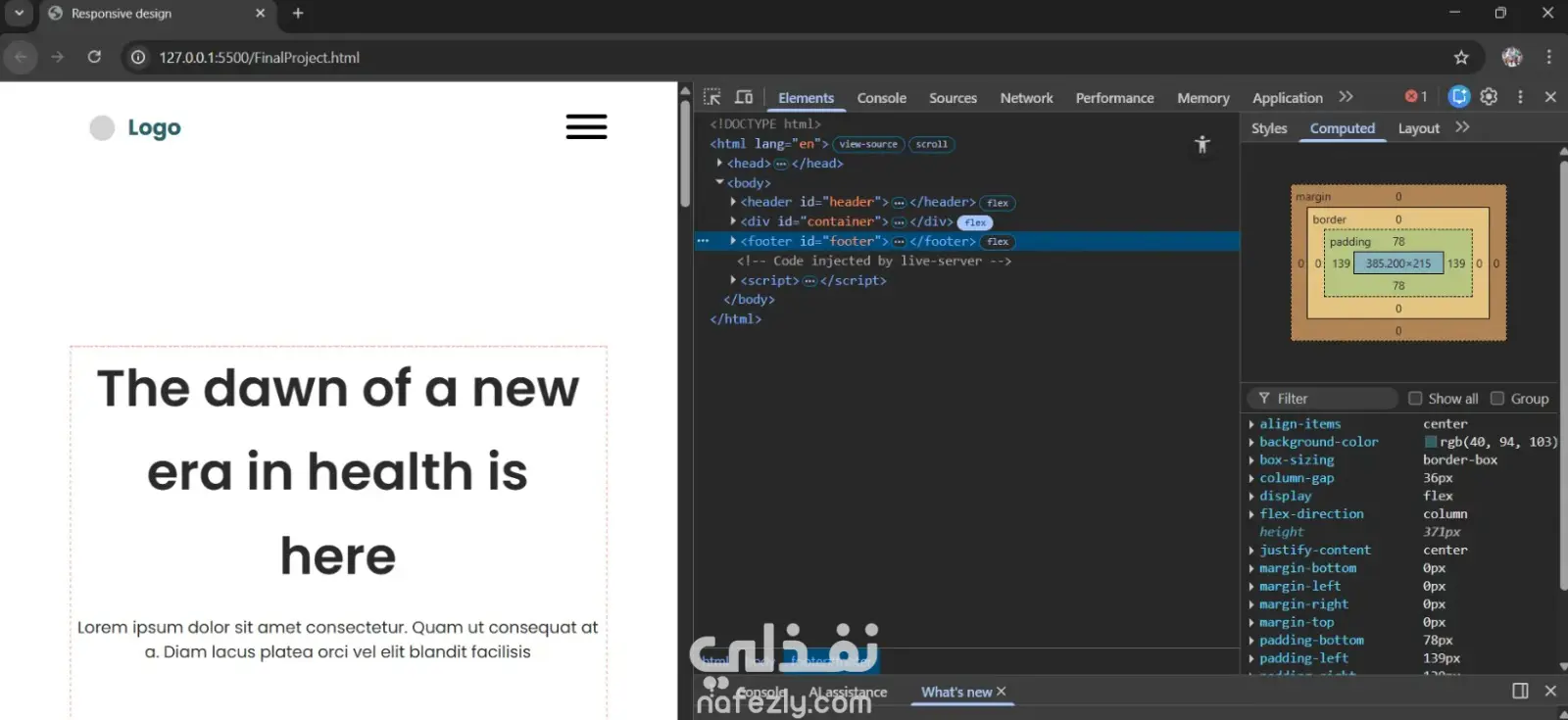This screenshot has height=720, width=1568.
Task: Click the view-source badge
Action: point(868,144)
